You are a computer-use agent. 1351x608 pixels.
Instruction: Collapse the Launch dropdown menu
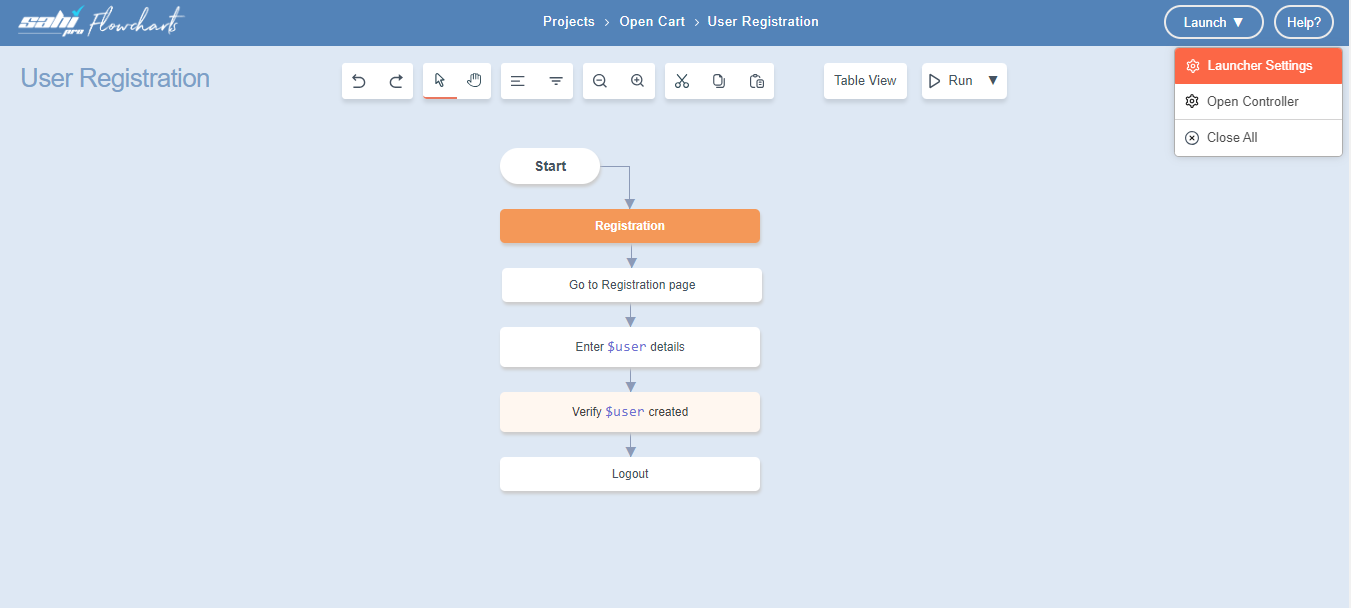(x=1213, y=22)
